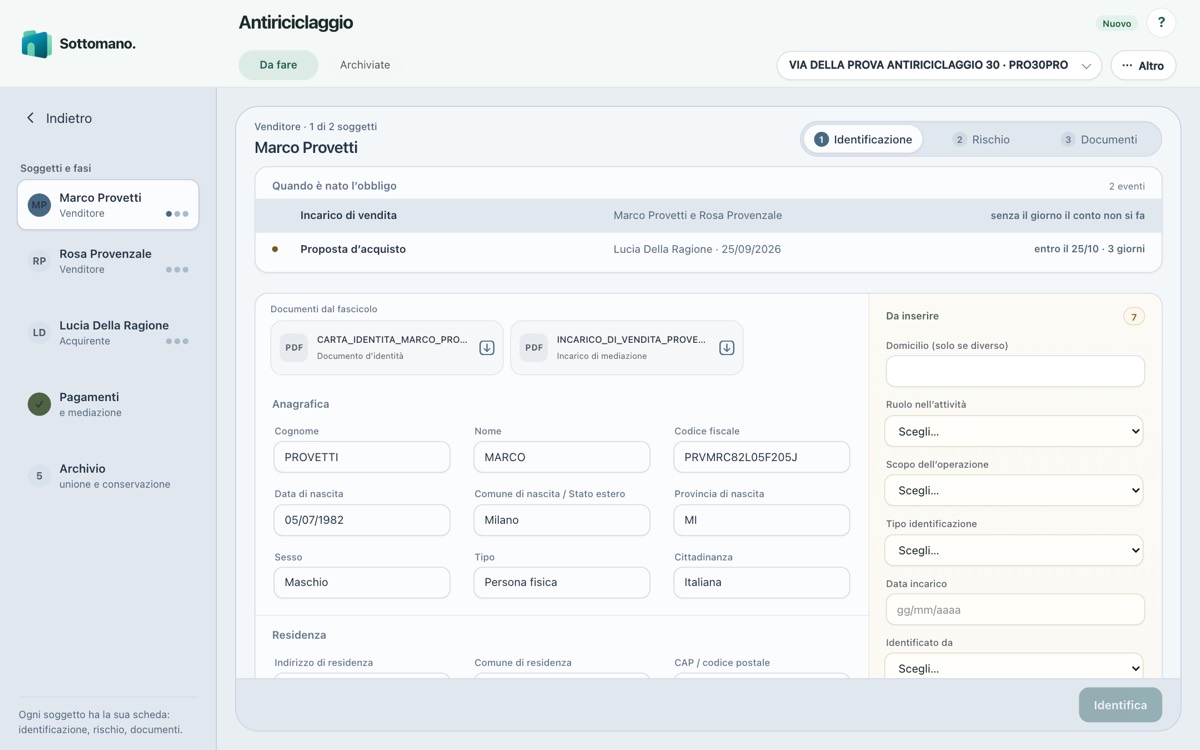Go to the Documenti step tab
The height and width of the screenshot is (750, 1200).
[1099, 140]
